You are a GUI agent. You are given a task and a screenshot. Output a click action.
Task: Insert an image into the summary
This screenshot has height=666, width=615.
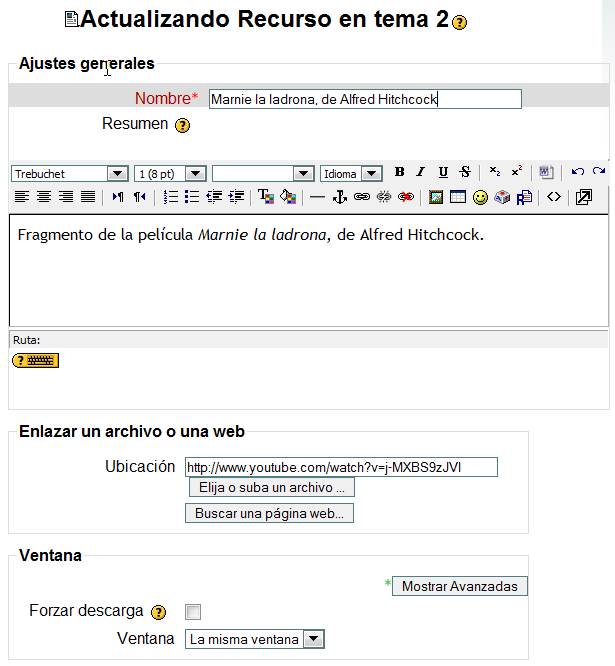pyautogui.click(x=436, y=197)
